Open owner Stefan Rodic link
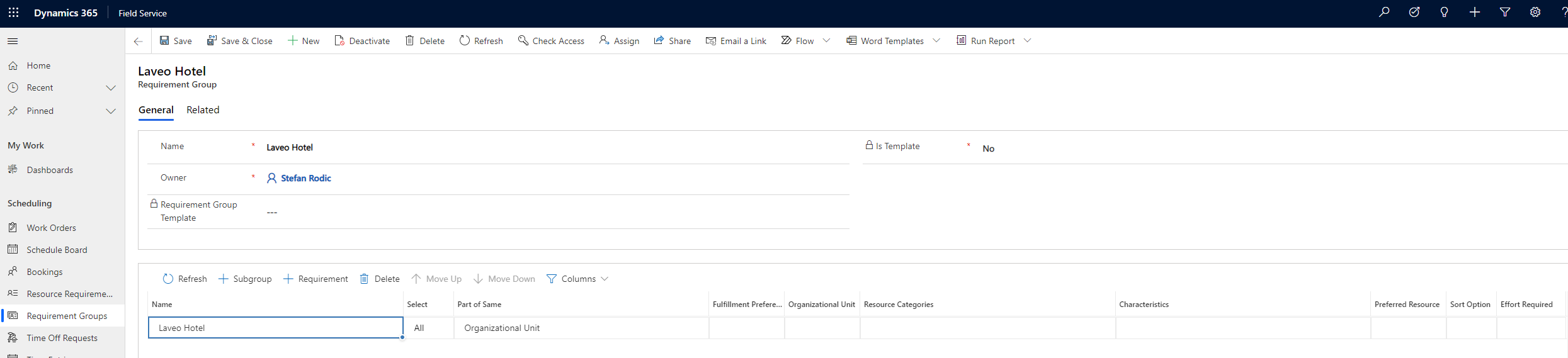The height and width of the screenshot is (358, 1568). tap(305, 178)
